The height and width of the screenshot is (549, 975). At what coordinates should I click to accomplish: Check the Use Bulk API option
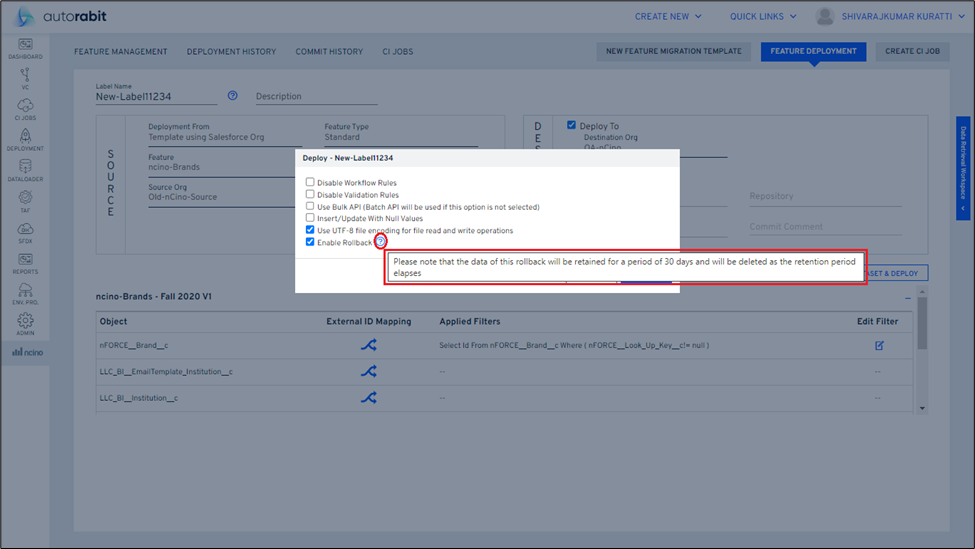(x=310, y=206)
